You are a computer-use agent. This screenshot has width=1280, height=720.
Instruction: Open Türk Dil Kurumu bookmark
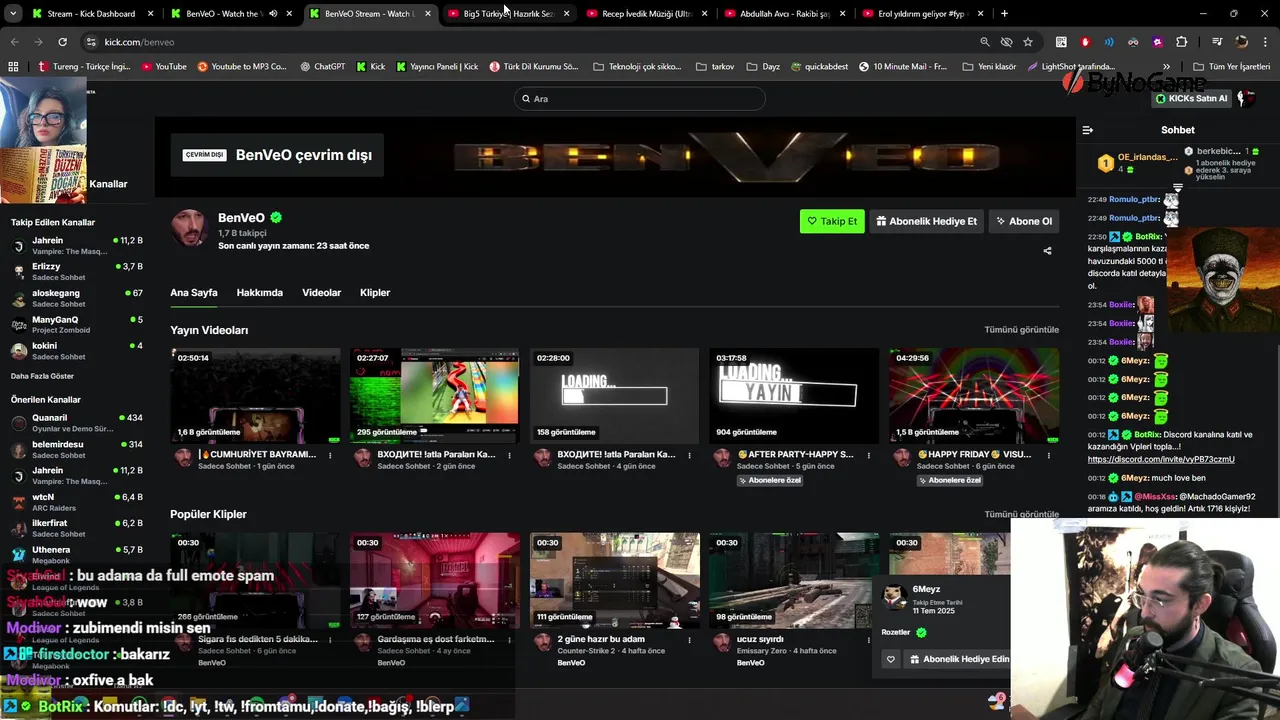[x=534, y=67]
